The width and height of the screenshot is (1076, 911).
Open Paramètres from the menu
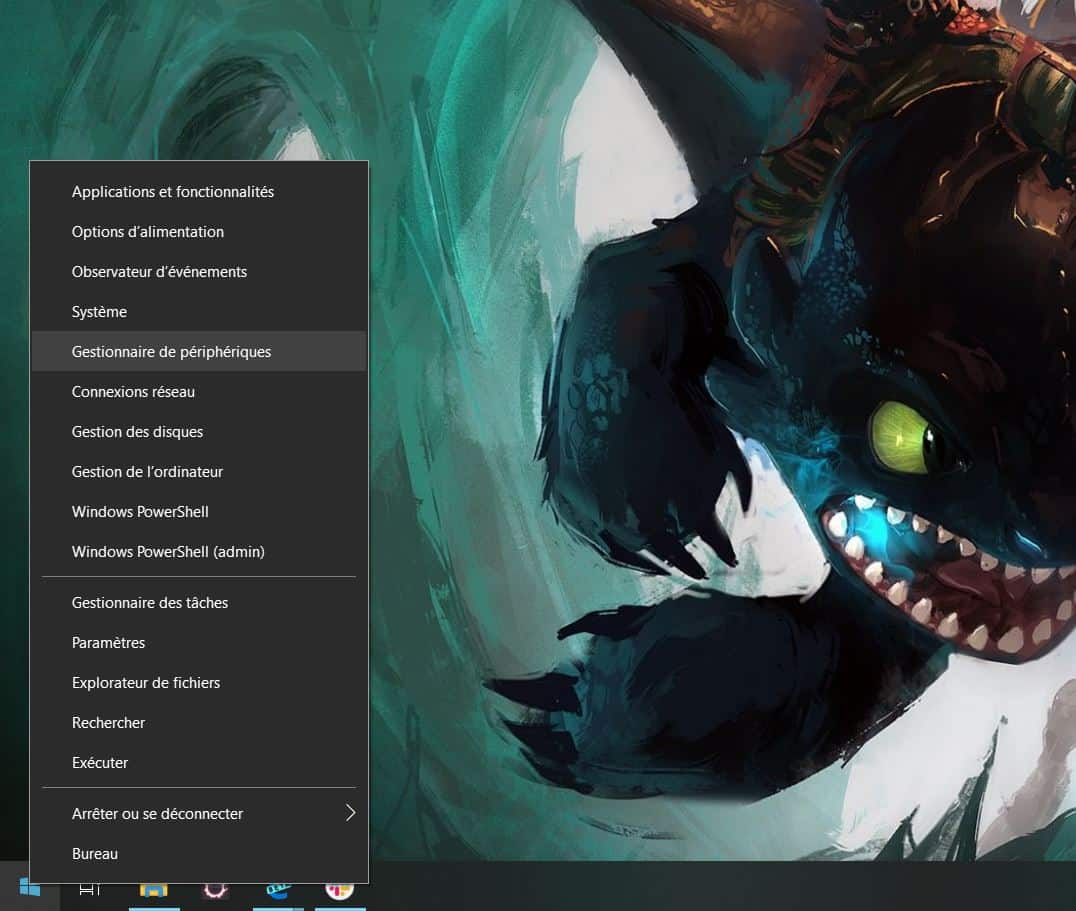(108, 643)
